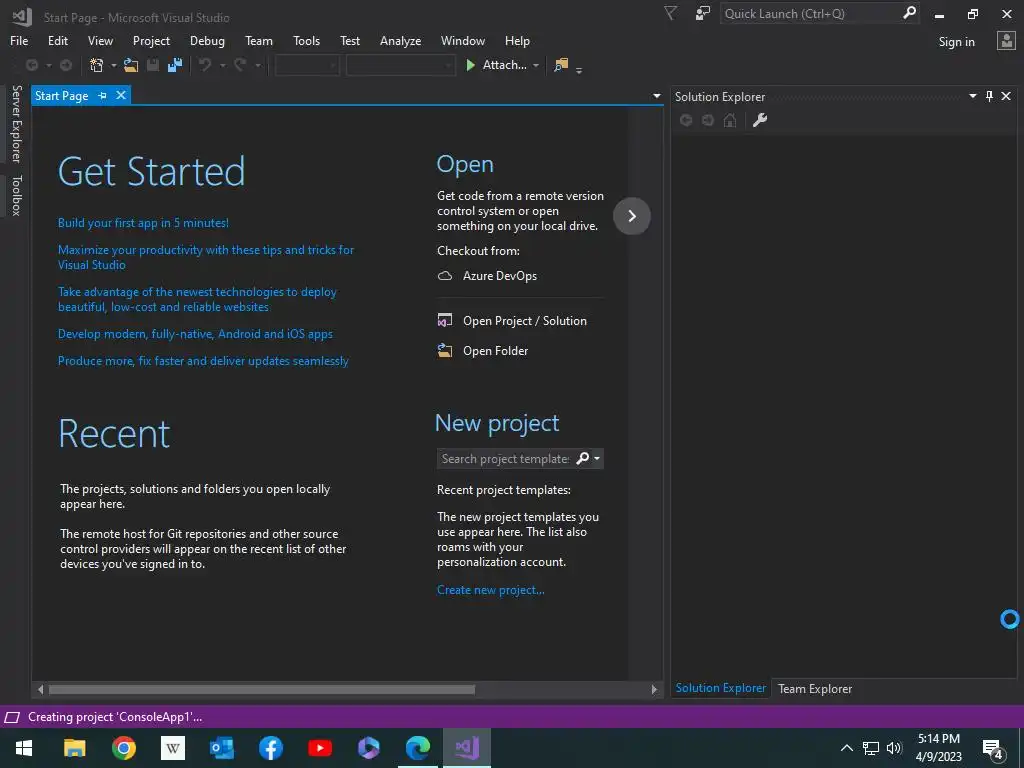
Task: Start debugging with the green Attach arrow
Action: (x=470, y=65)
